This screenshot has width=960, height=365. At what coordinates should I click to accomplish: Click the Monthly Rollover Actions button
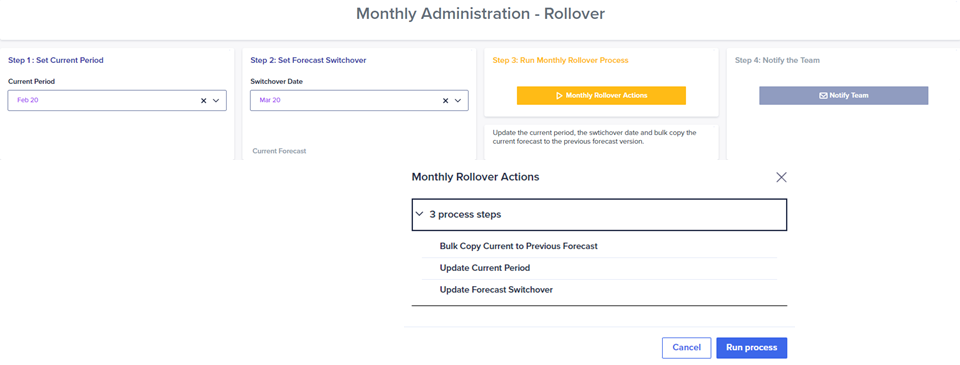tap(601, 96)
